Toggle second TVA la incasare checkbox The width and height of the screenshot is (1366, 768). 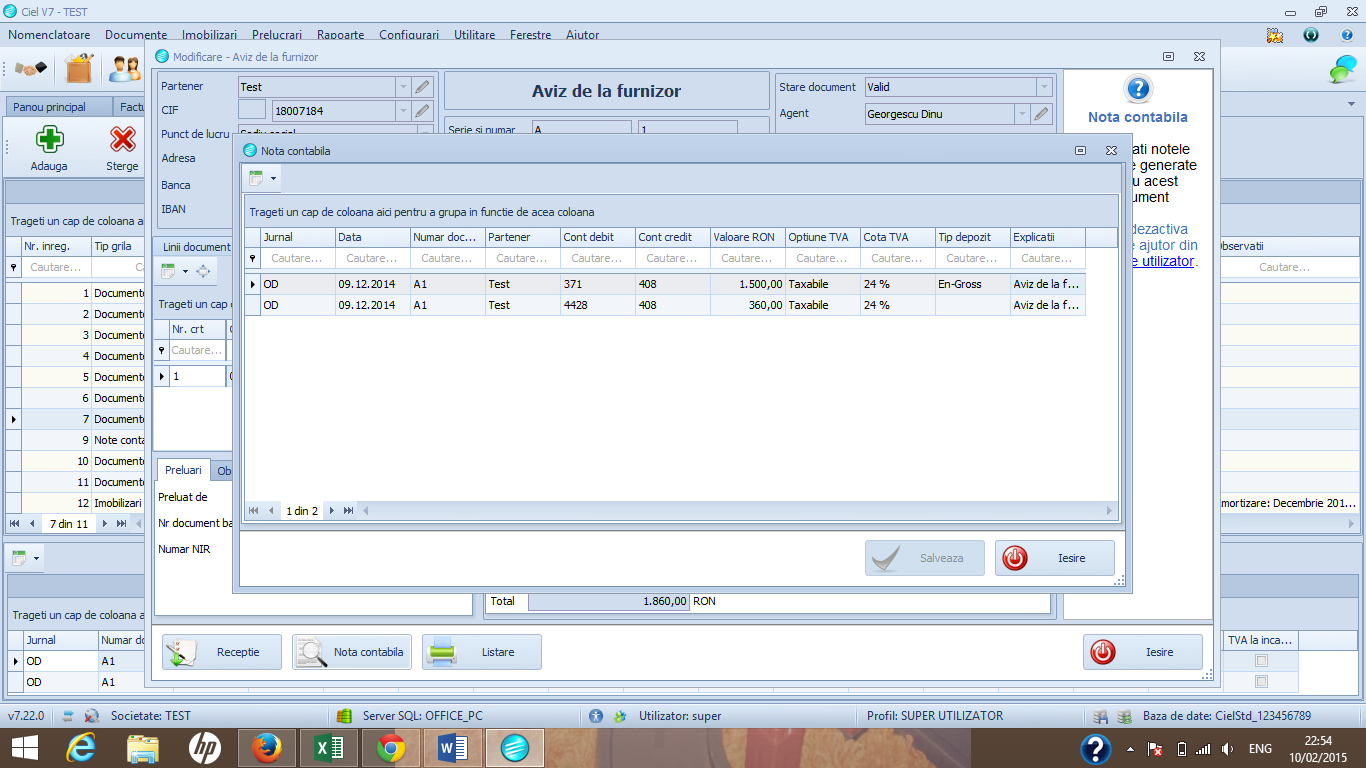point(1261,682)
